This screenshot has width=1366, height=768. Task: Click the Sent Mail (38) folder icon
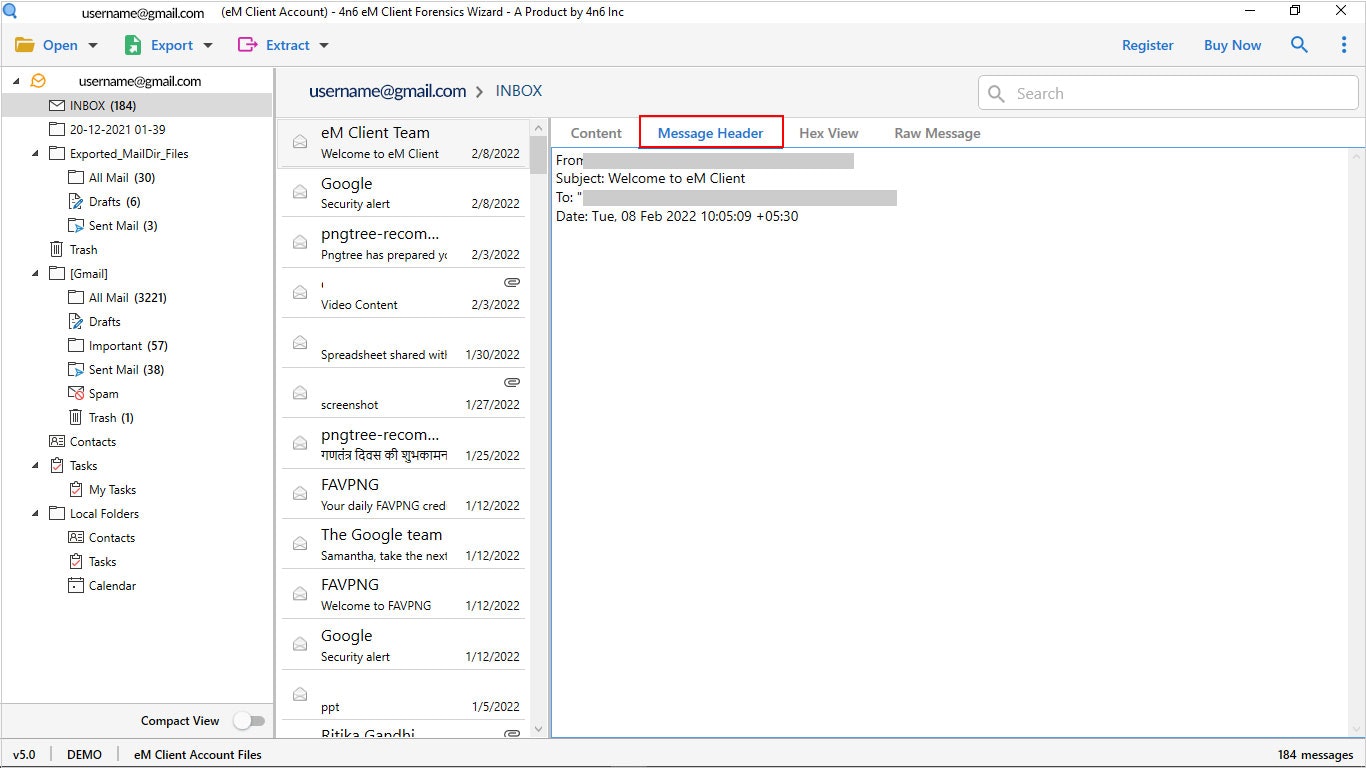(x=76, y=369)
